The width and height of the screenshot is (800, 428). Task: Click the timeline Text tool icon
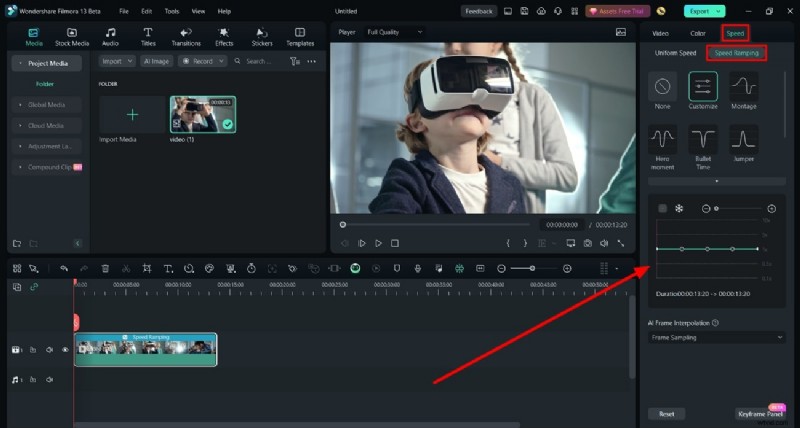pyautogui.click(x=168, y=268)
